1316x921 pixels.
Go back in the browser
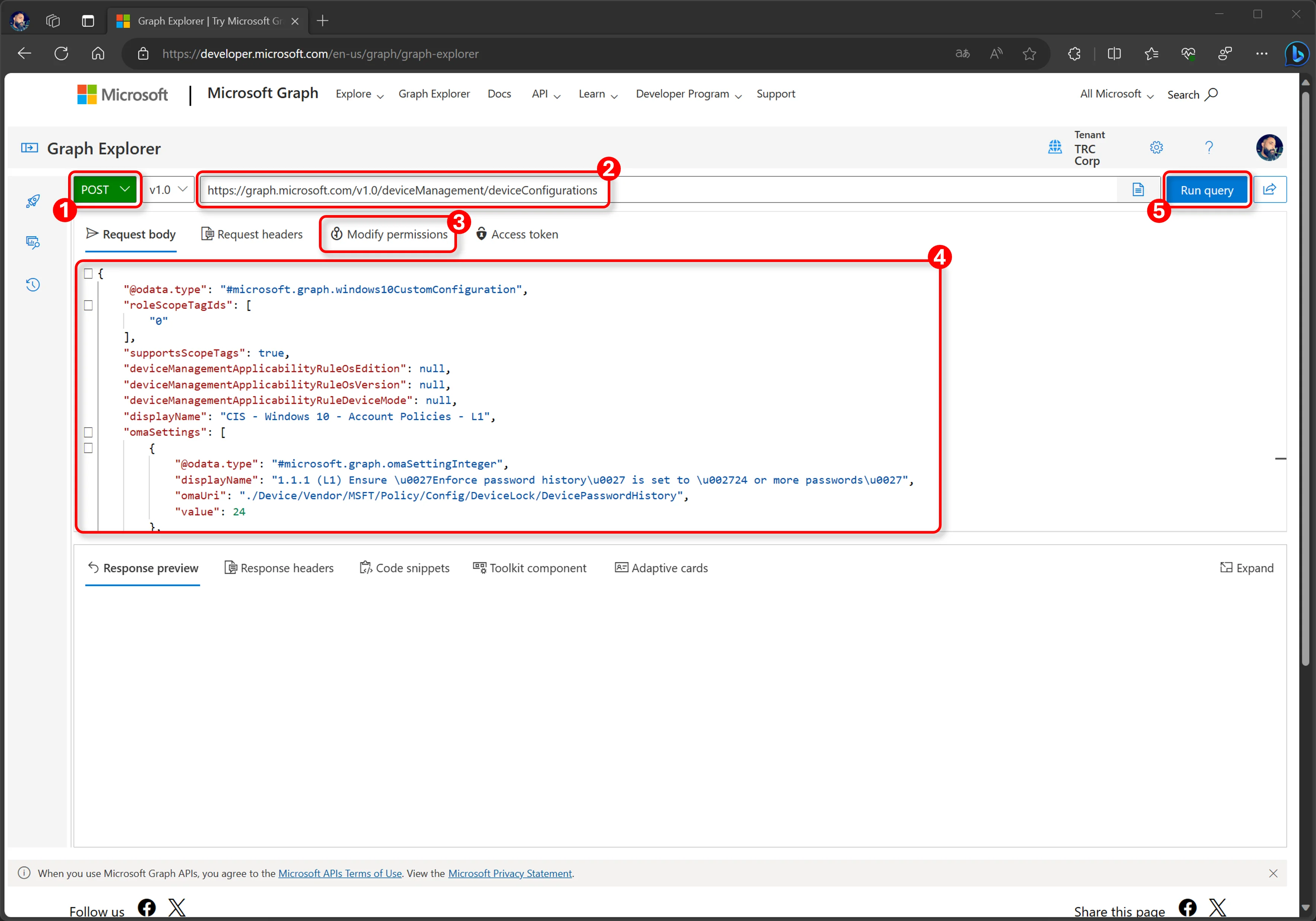point(24,53)
